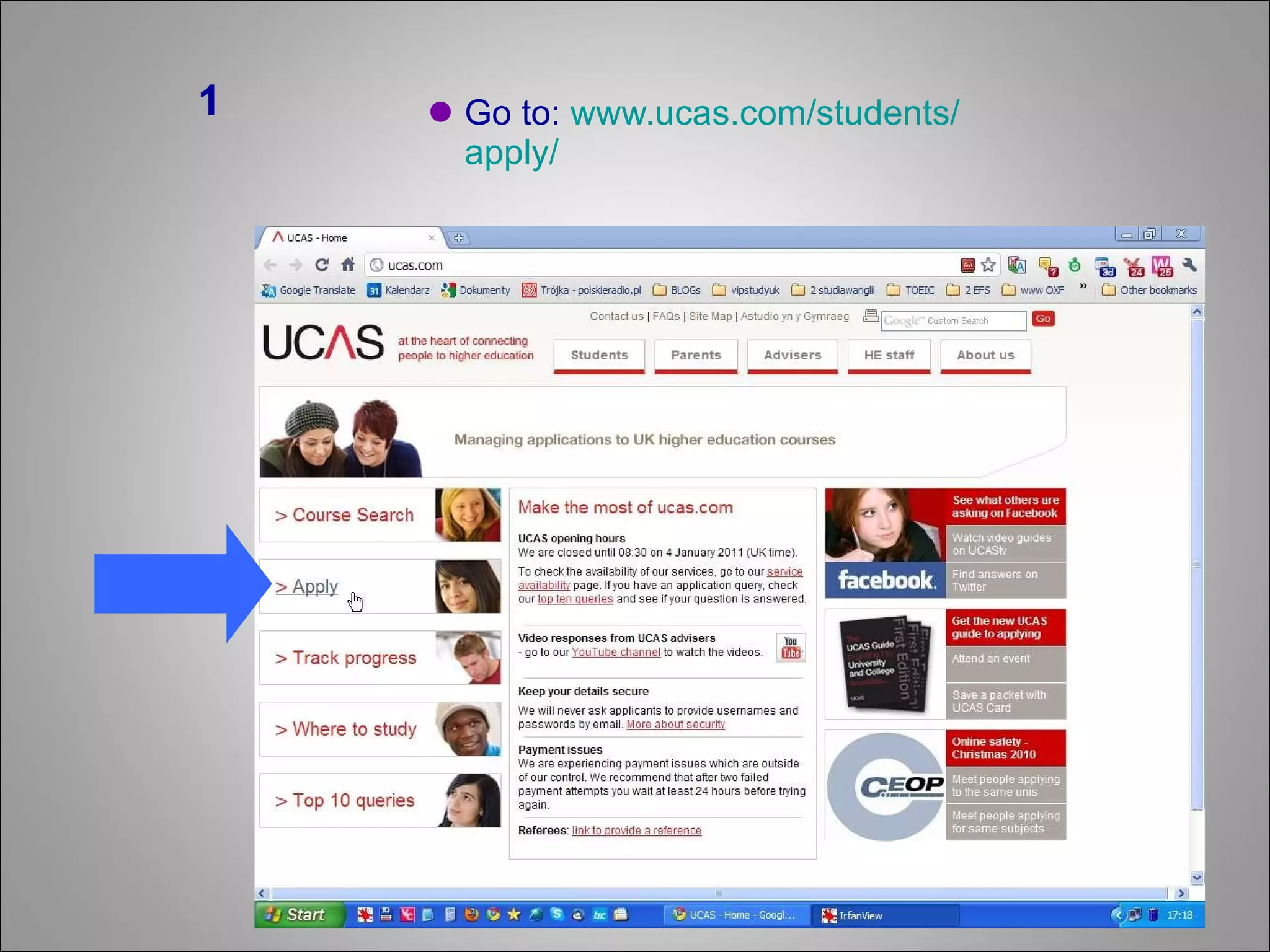Click Watch video guides on UCAStv
This screenshot has width=1270, height=952.
pos(1006,544)
